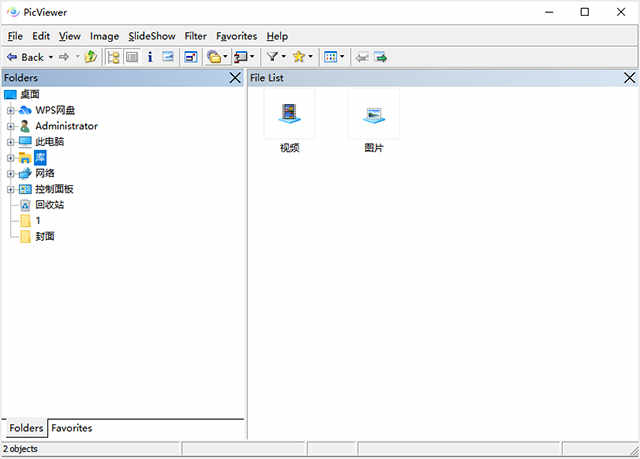This screenshot has width=640, height=459.
Task: Open the Edit menu
Action: [41, 36]
